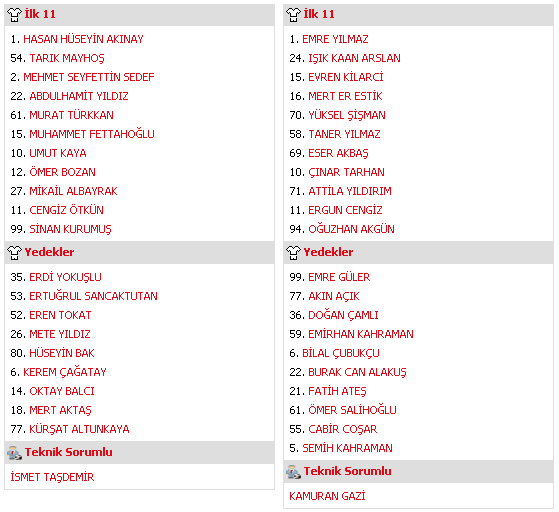
Task: Click the jersey icon beside right İlk 11
Action: click(293, 15)
